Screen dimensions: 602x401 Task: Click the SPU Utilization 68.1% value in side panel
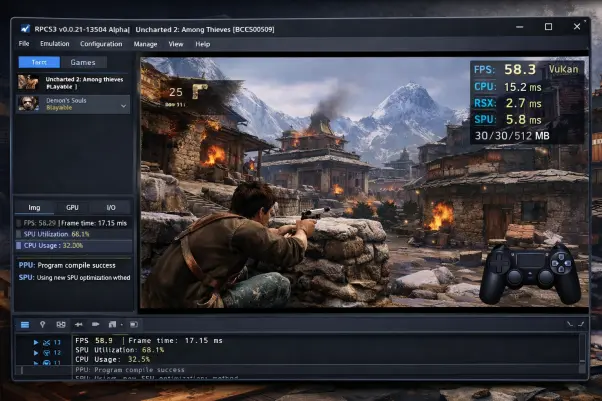click(x=80, y=234)
